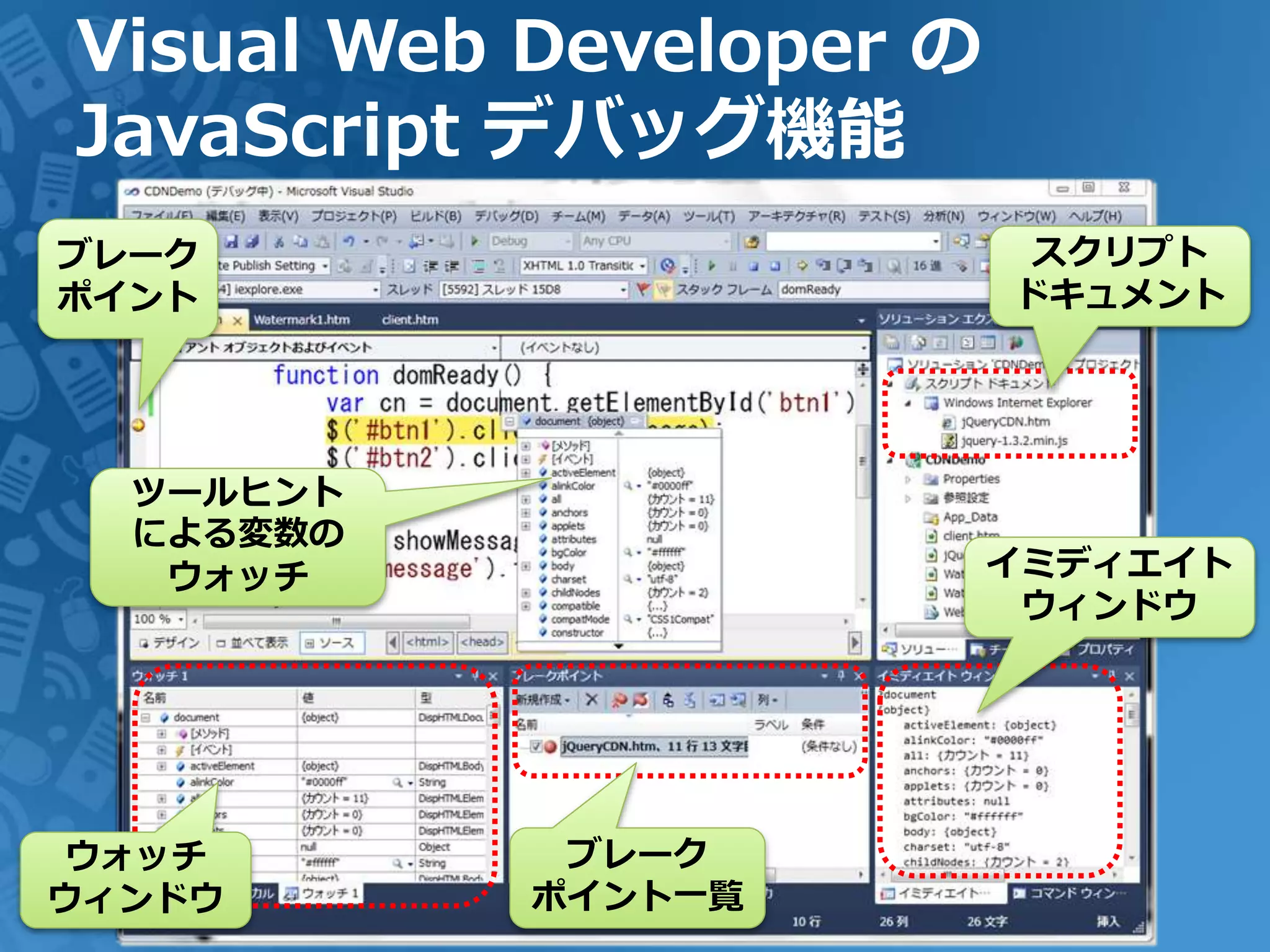Expand 参照設定 node in Solution Explorer
This screenshot has width=1270, height=952.
click(908, 498)
